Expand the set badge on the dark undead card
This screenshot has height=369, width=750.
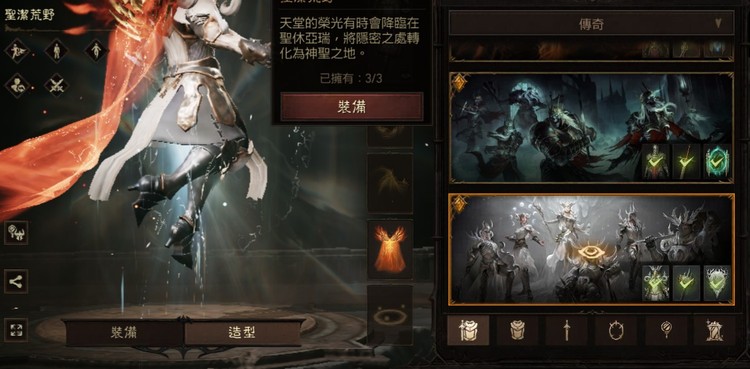459,83
